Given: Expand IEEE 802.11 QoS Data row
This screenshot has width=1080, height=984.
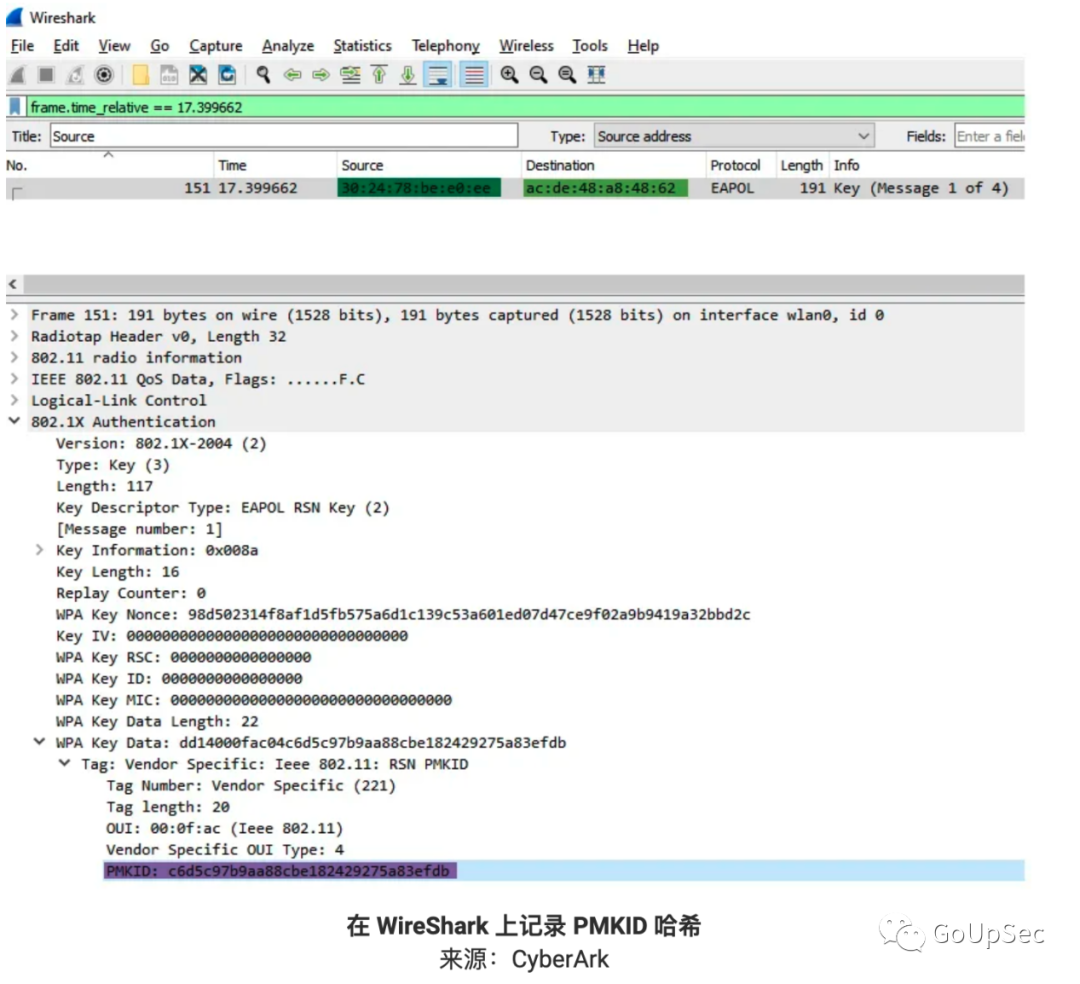Looking at the screenshot, I should [14, 379].
